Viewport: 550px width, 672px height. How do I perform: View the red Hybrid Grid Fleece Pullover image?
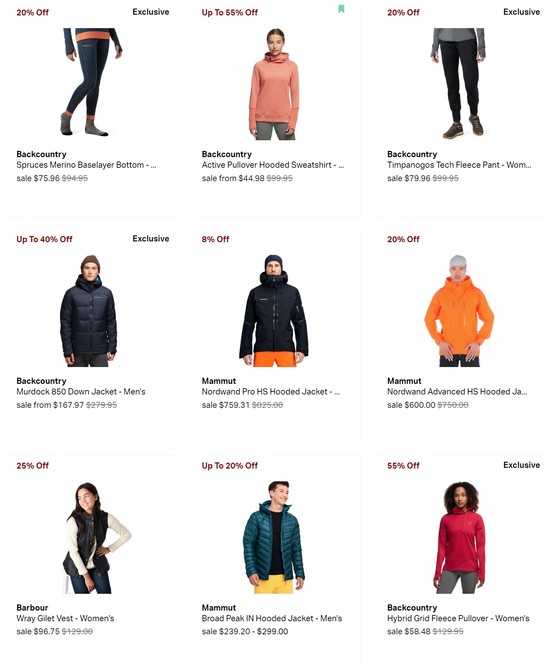tap(459, 537)
